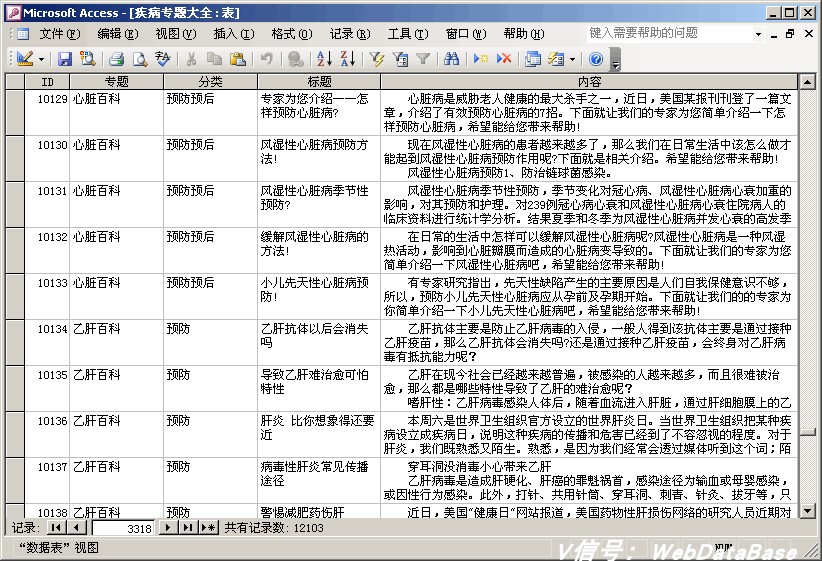Open the 记录 menu
The height and width of the screenshot is (561, 822).
[x=350, y=34]
